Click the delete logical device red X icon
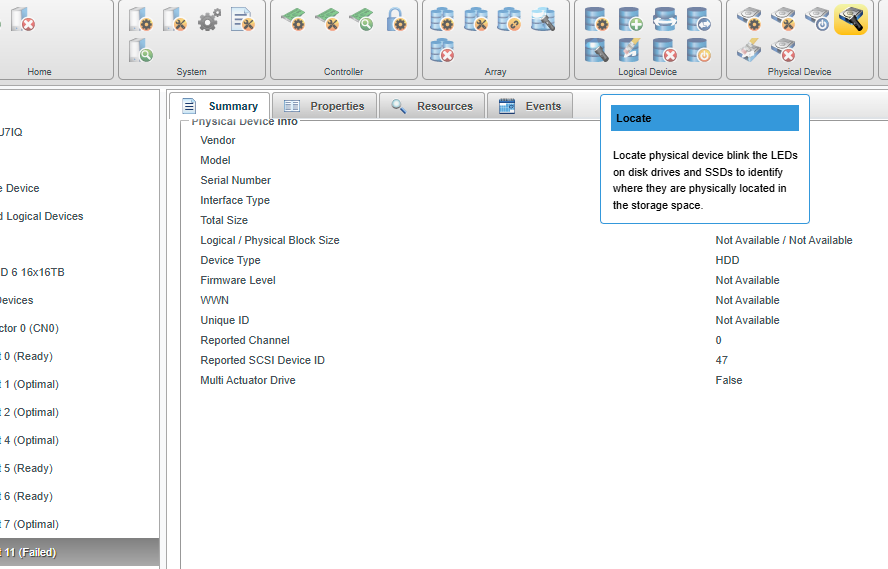The image size is (888, 569). coord(664,50)
